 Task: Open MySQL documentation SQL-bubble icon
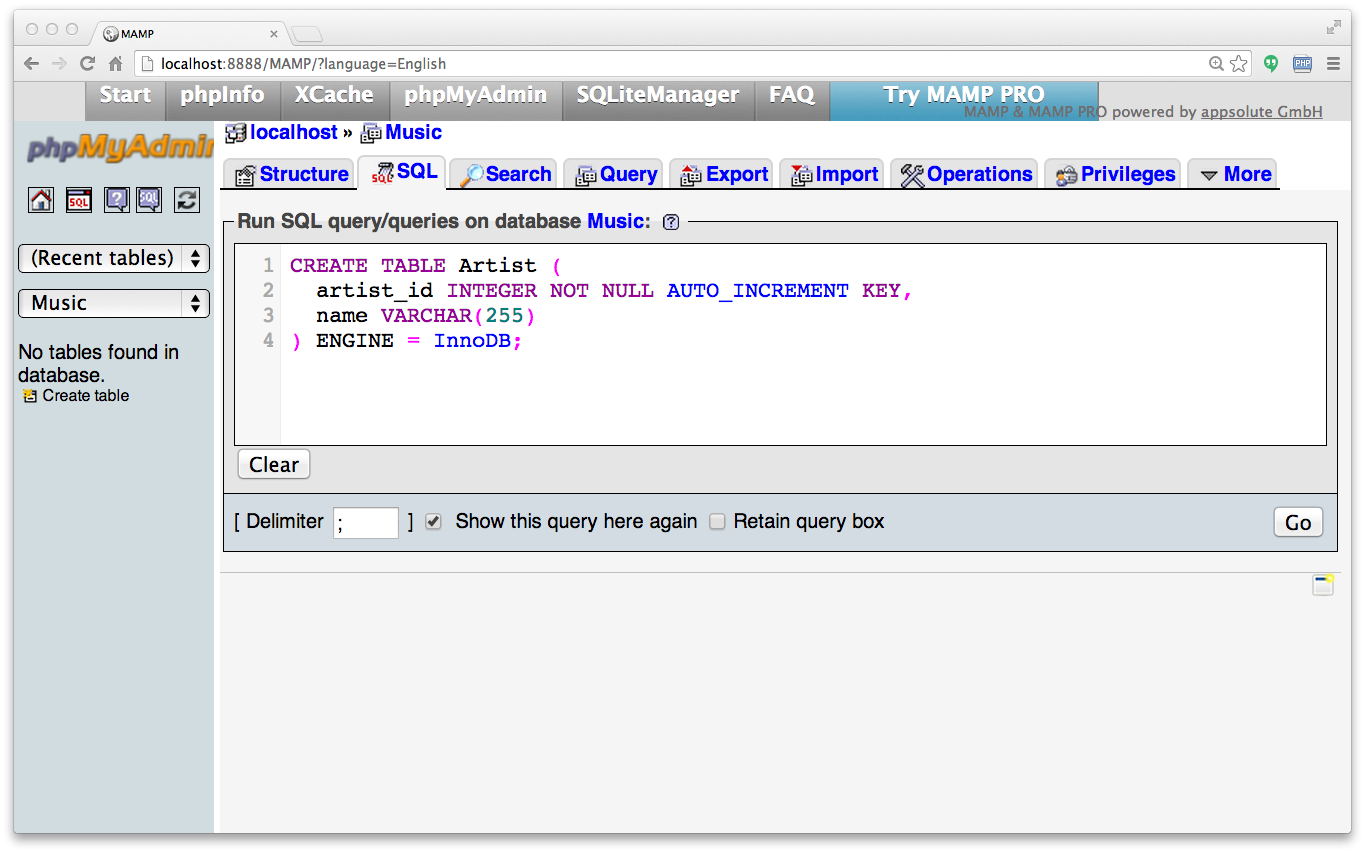tap(149, 199)
